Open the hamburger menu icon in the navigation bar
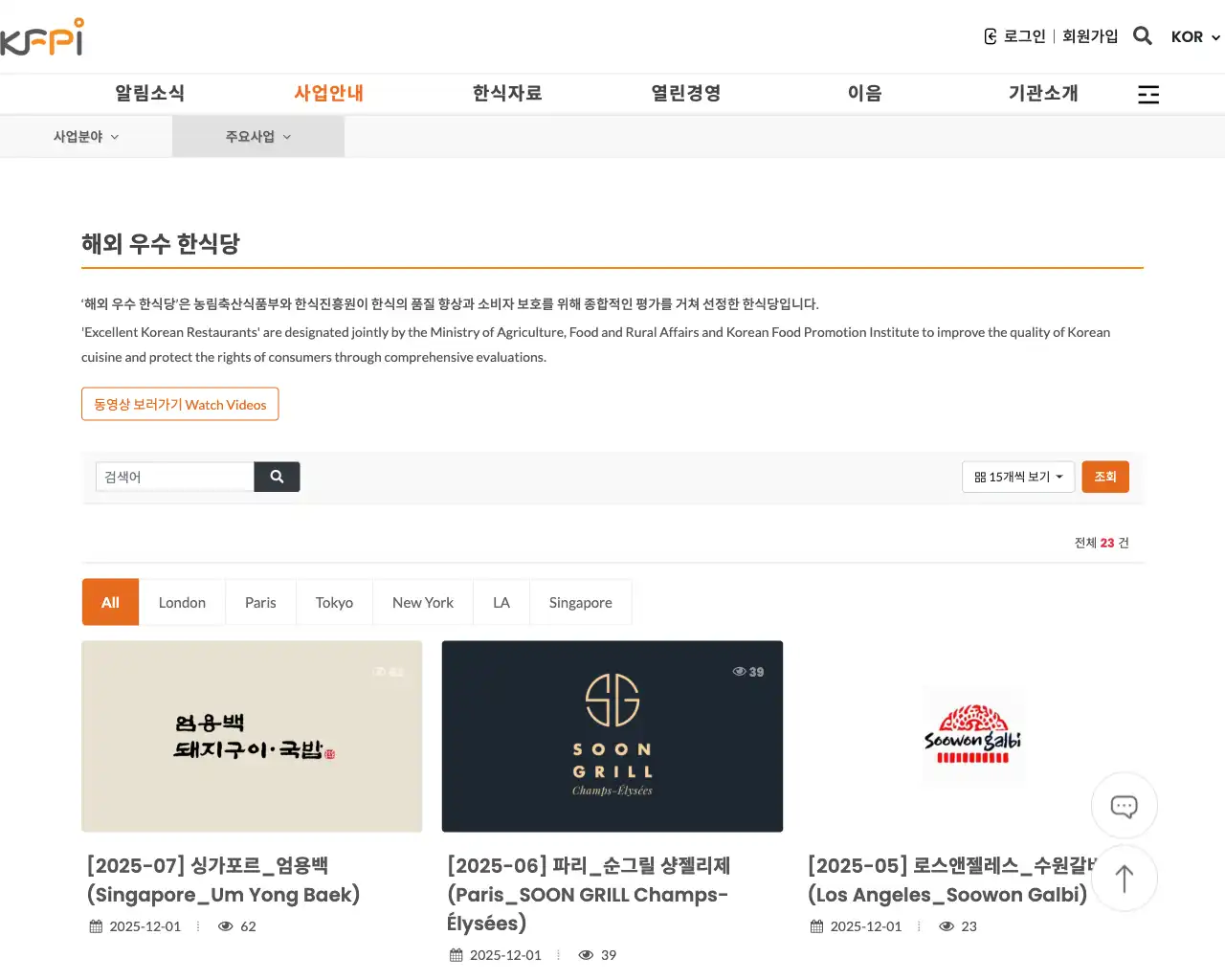 [1147, 94]
